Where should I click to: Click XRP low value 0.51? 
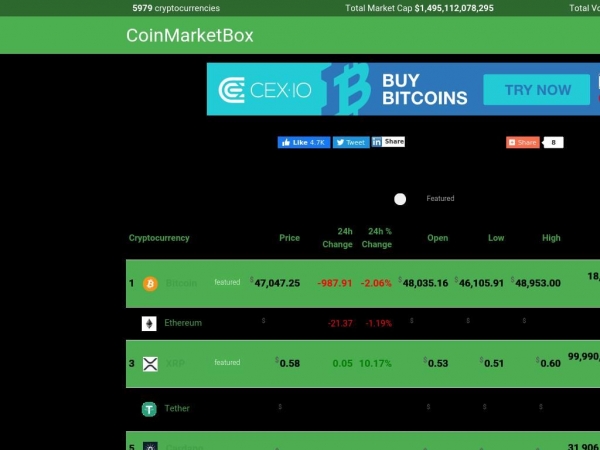[x=492, y=363]
